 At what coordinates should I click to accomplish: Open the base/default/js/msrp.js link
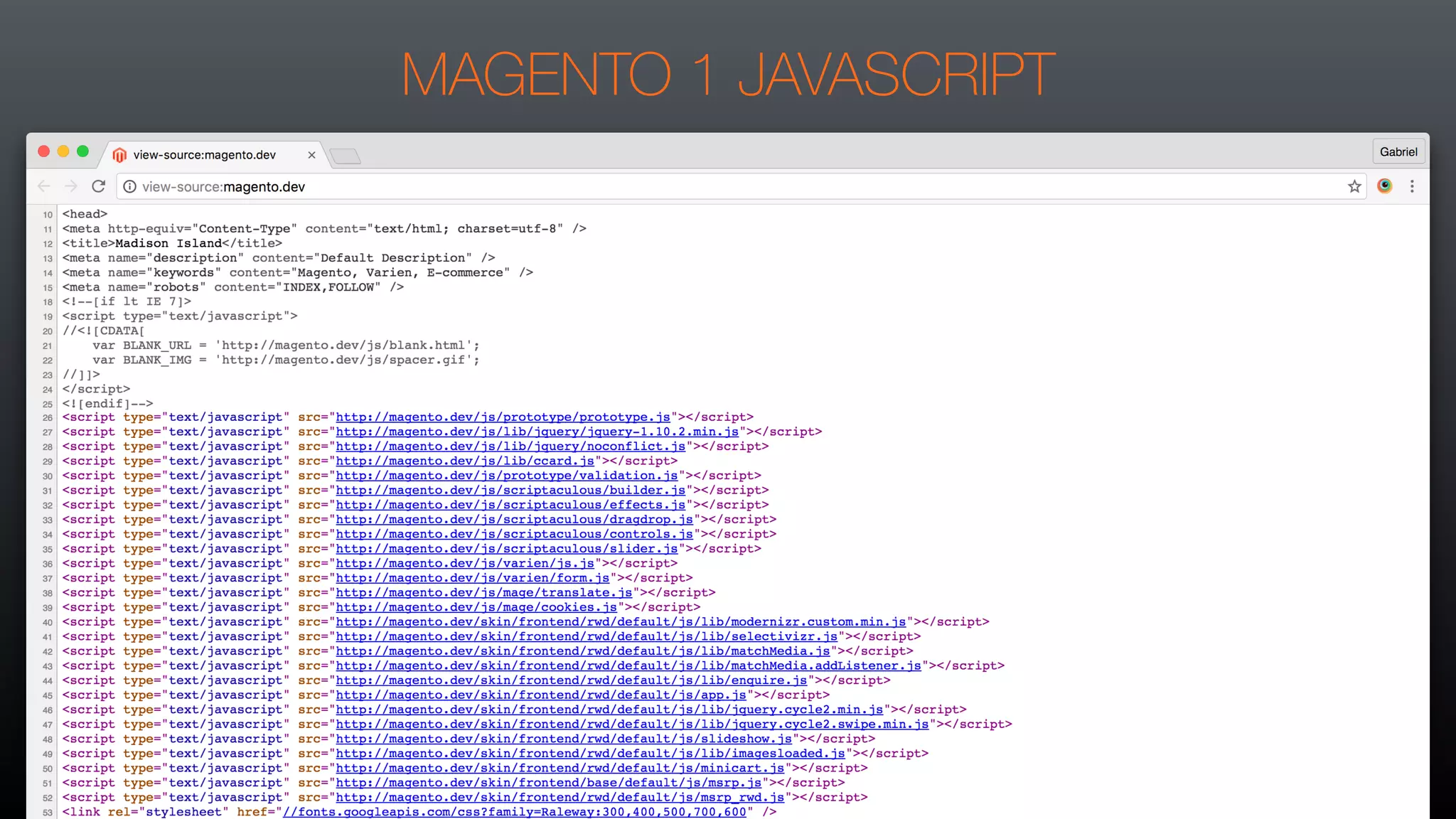click(549, 783)
